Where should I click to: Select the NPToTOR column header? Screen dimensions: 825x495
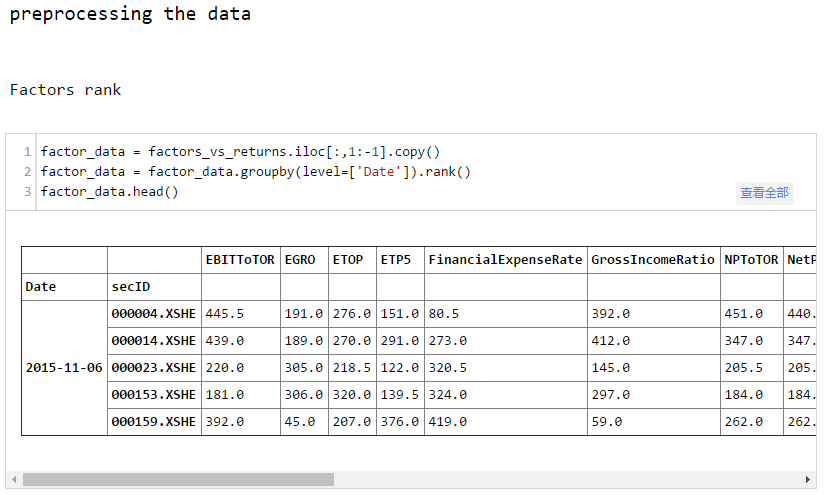pyautogui.click(x=750, y=260)
